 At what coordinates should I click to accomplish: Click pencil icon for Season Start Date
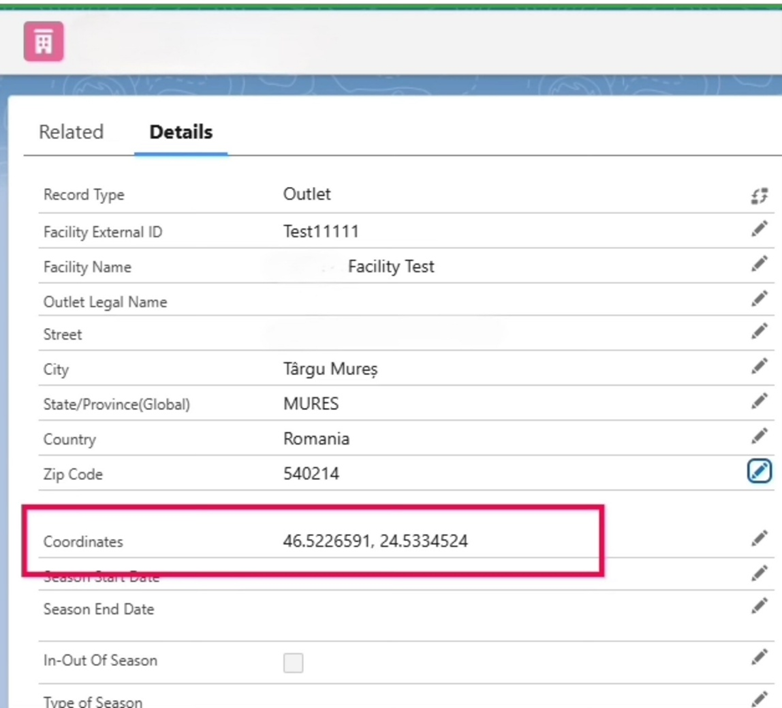(759, 574)
